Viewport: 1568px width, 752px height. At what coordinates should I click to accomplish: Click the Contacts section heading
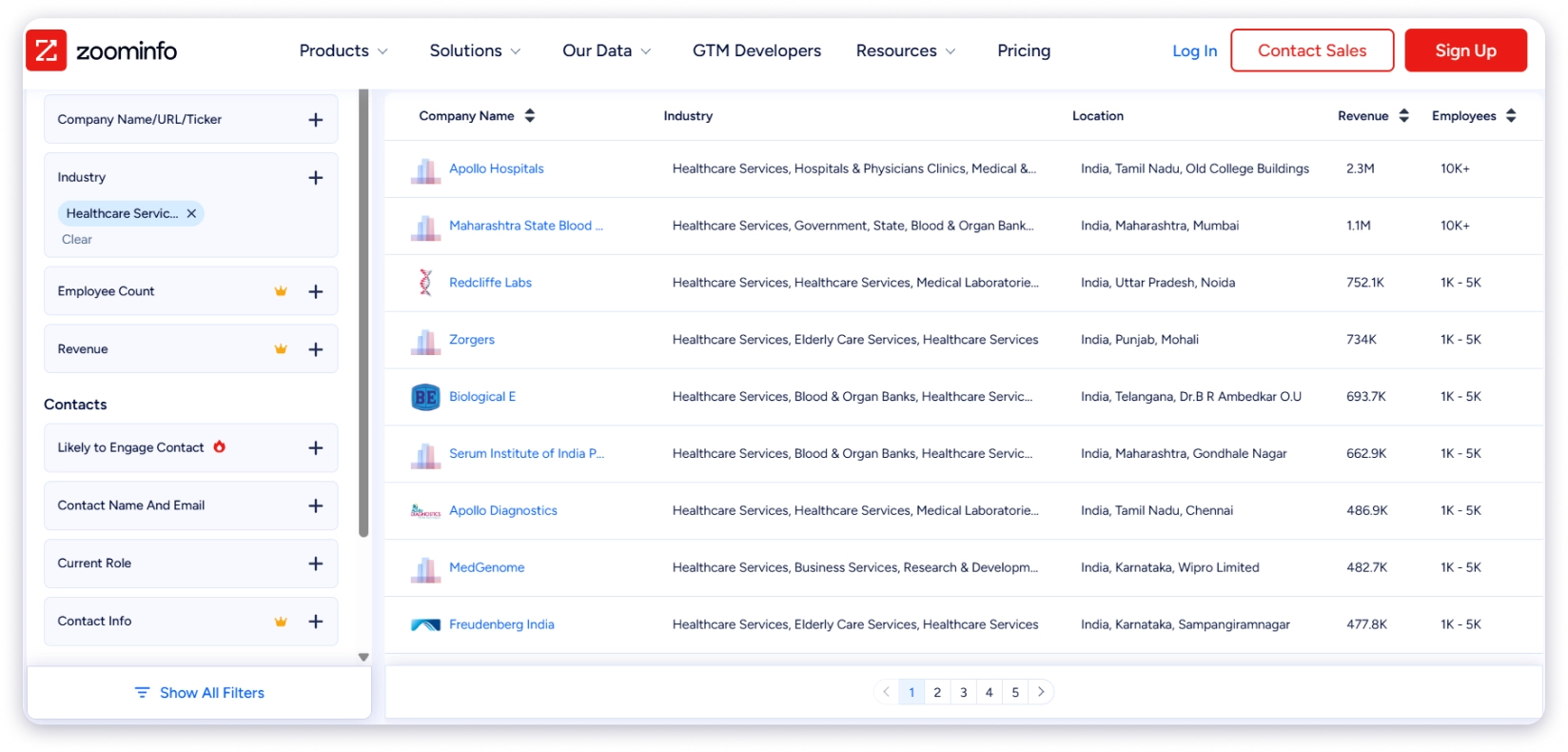point(75,405)
